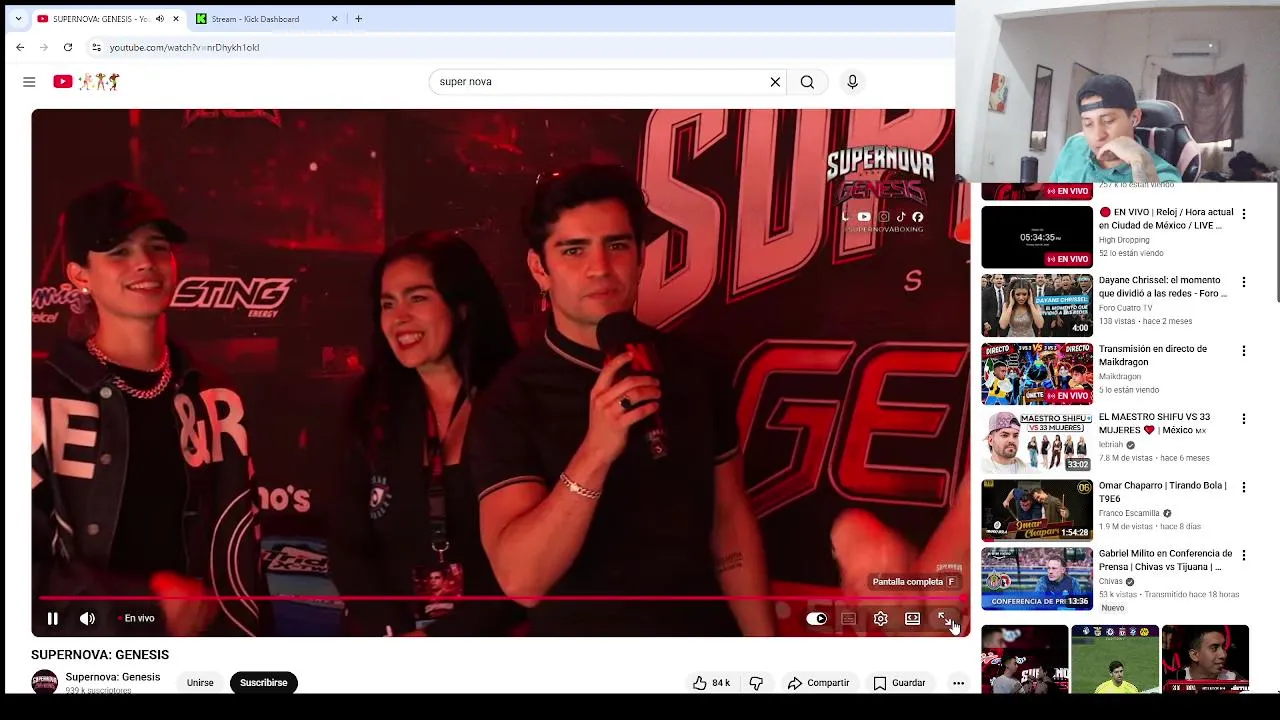Open Dayane Chrissel video thumbnail

coord(1037,305)
